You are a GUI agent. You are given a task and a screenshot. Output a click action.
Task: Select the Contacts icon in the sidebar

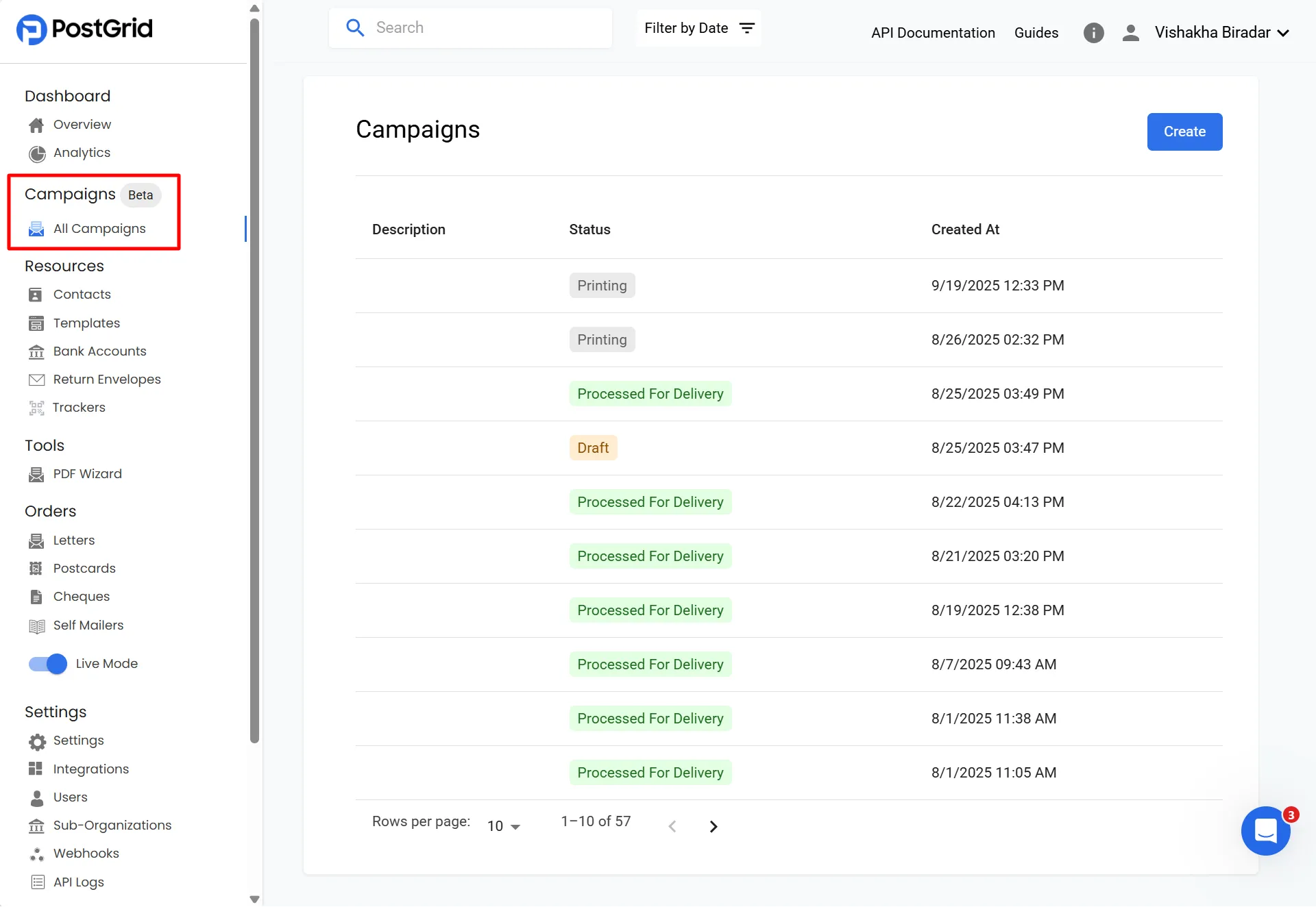tap(36, 294)
